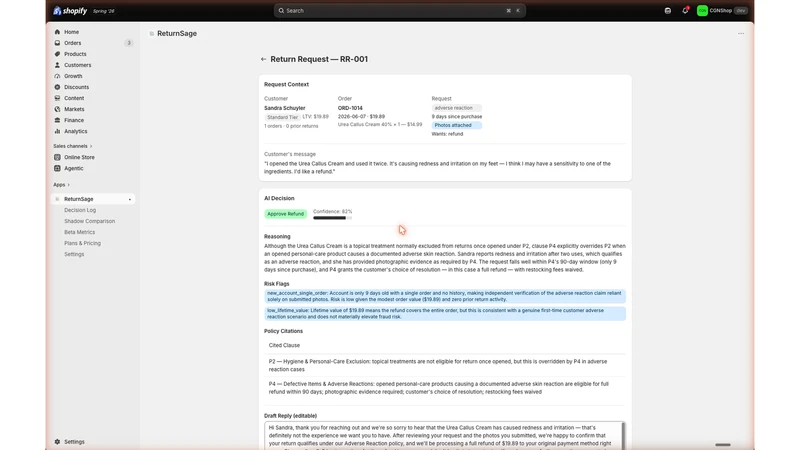Click the Analytics bar chart icon
Viewport: 800px width, 450px height.
57,131
